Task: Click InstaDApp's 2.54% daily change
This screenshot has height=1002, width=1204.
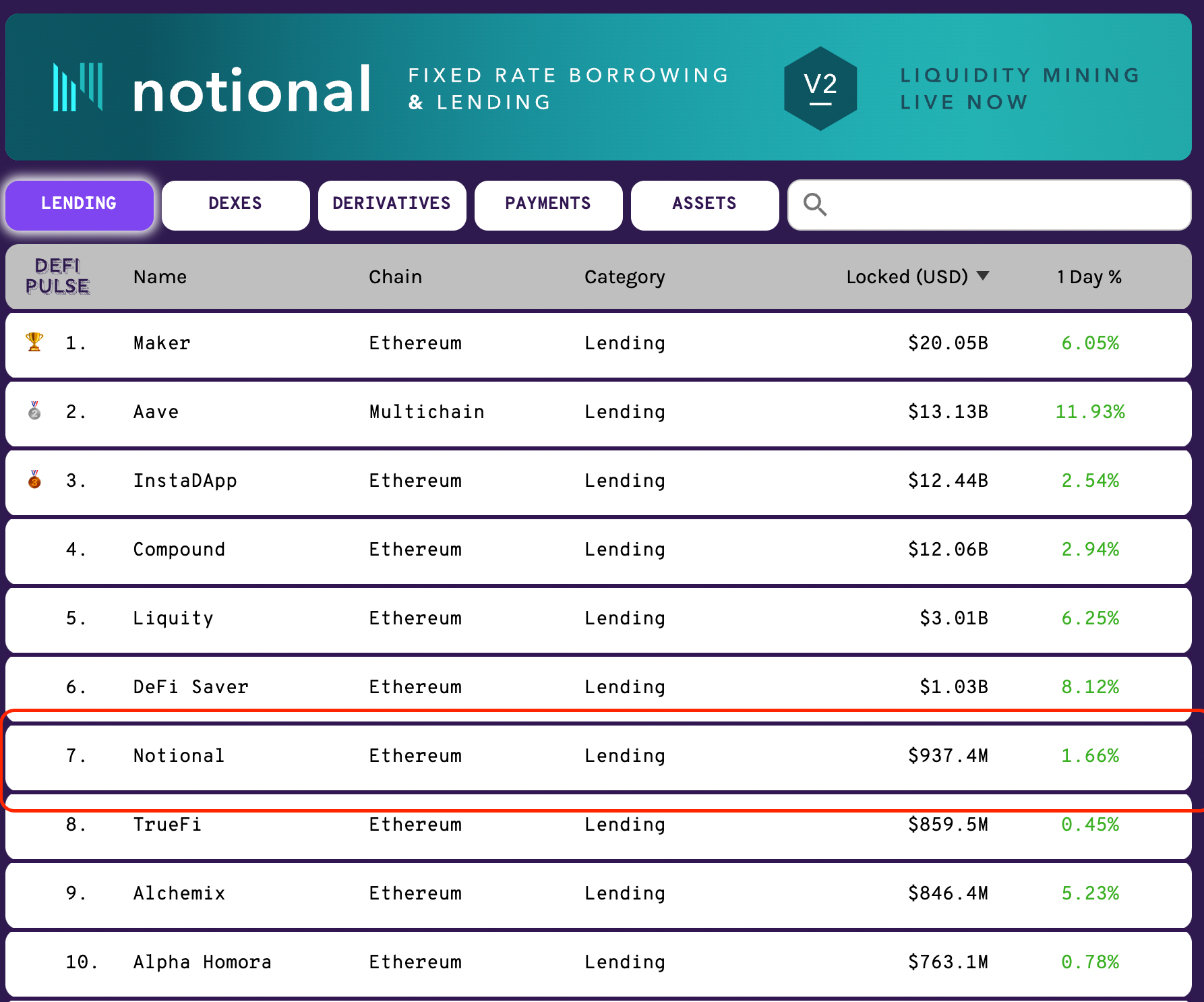Action: point(1090,481)
